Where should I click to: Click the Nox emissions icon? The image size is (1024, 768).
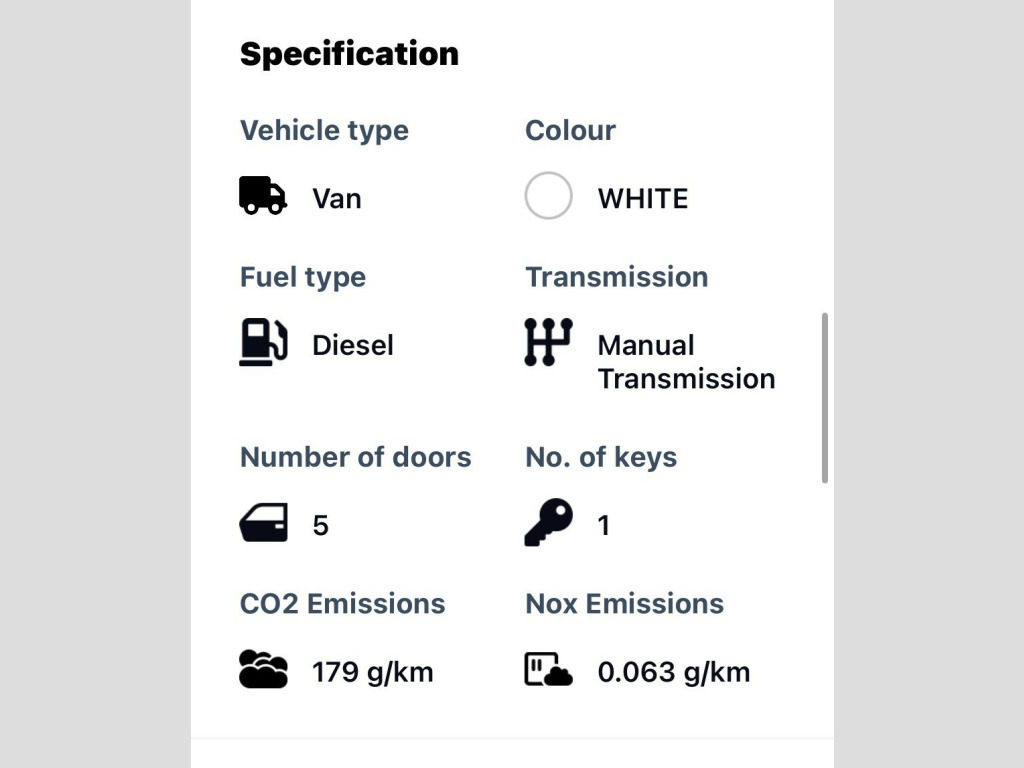548,669
